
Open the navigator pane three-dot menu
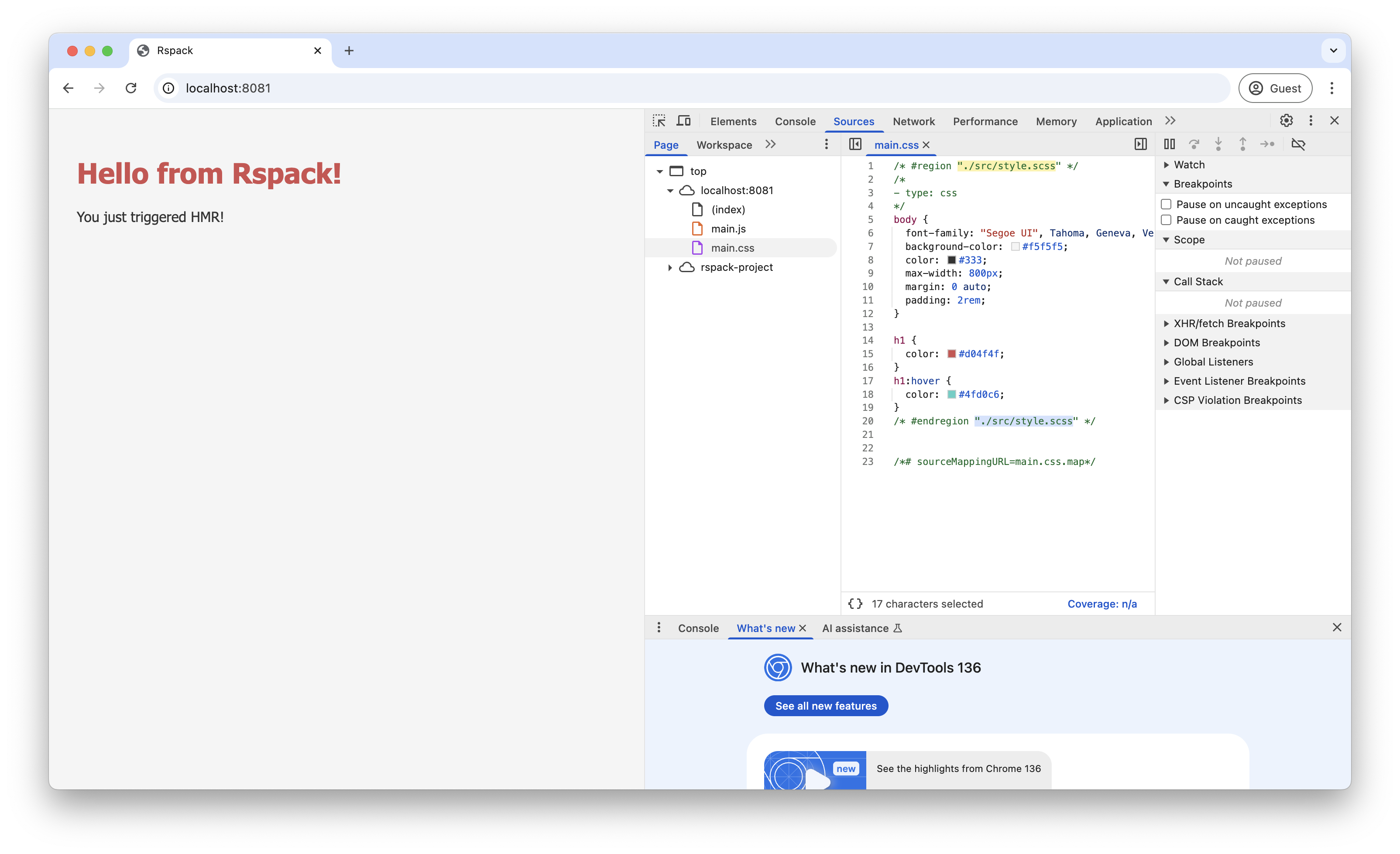click(x=826, y=144)
